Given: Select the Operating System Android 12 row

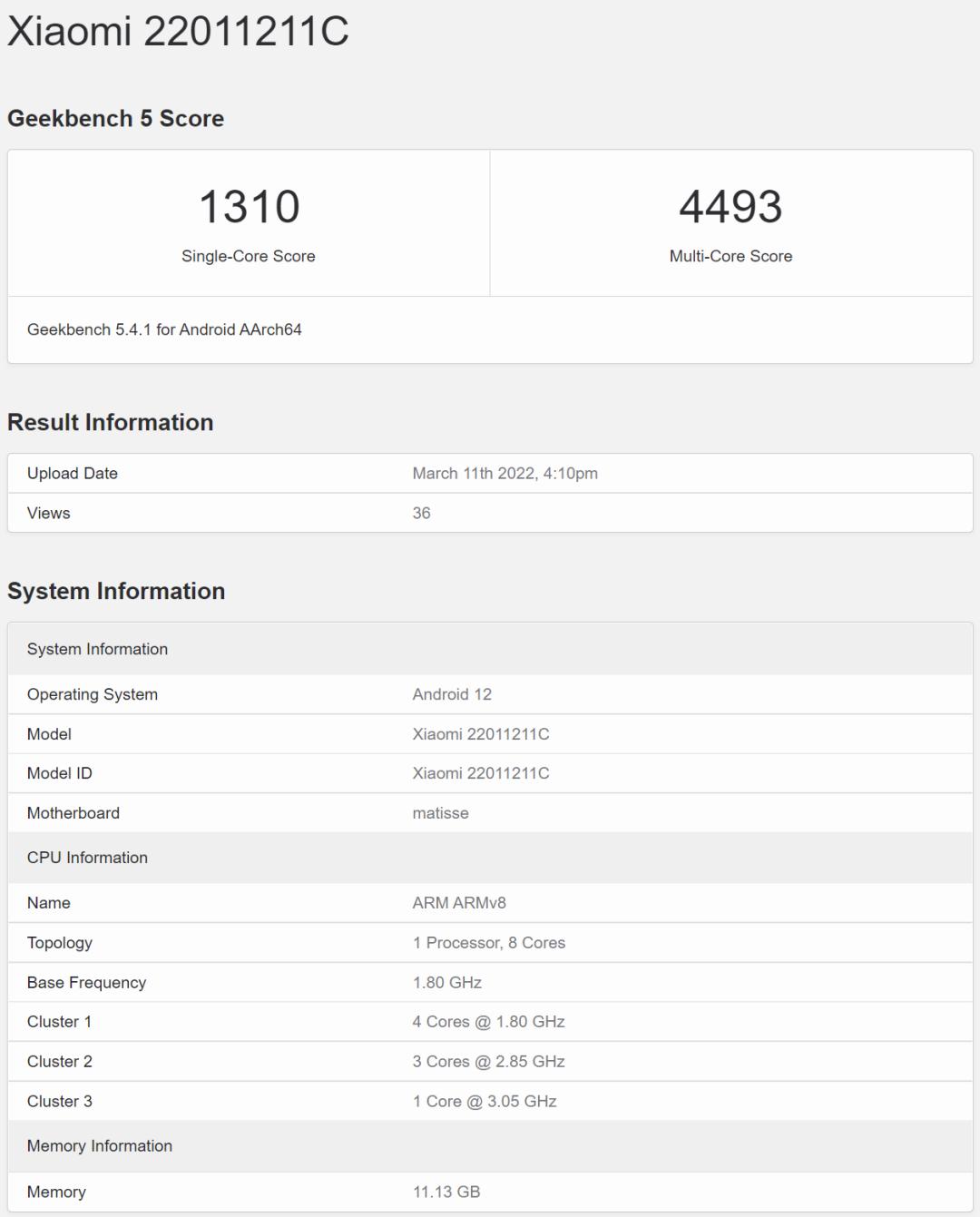Looking at the screenshot, I should (x=450, y=694).
